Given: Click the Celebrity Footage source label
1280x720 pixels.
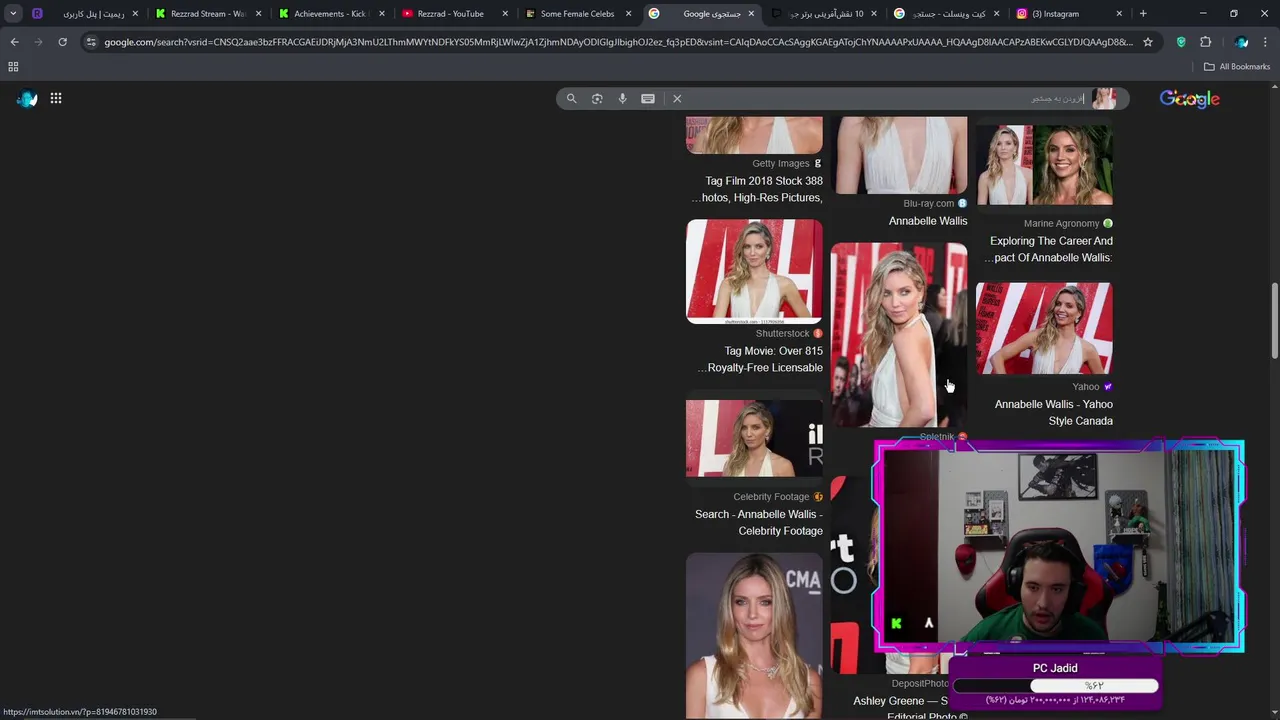Looking at the screenshot, I should click(771, 496).
